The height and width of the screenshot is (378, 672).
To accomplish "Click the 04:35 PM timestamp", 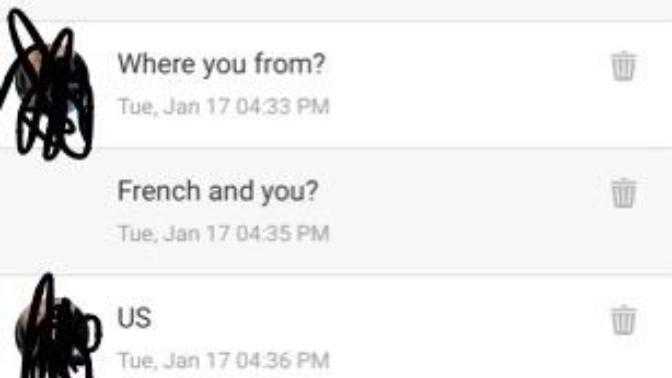I will tap(283, 234).
